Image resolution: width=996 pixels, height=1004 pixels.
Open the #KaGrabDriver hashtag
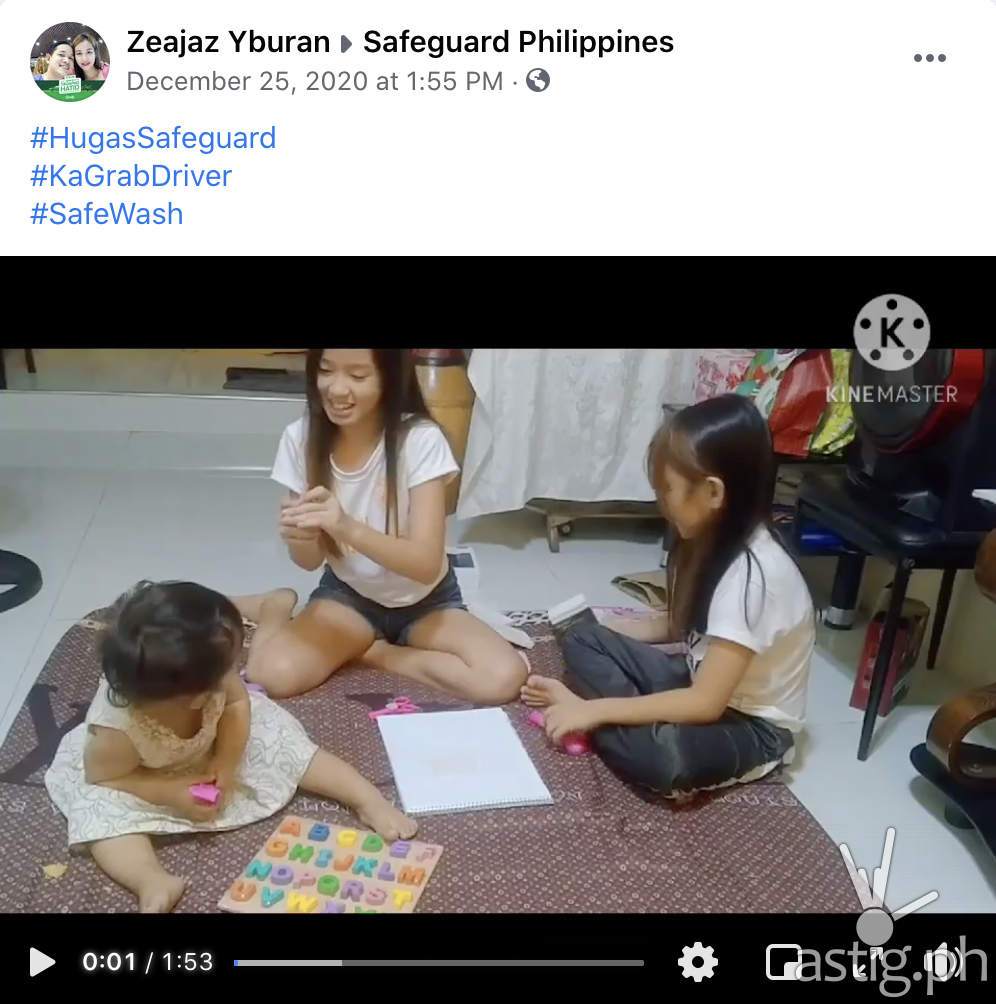[131, 175]
